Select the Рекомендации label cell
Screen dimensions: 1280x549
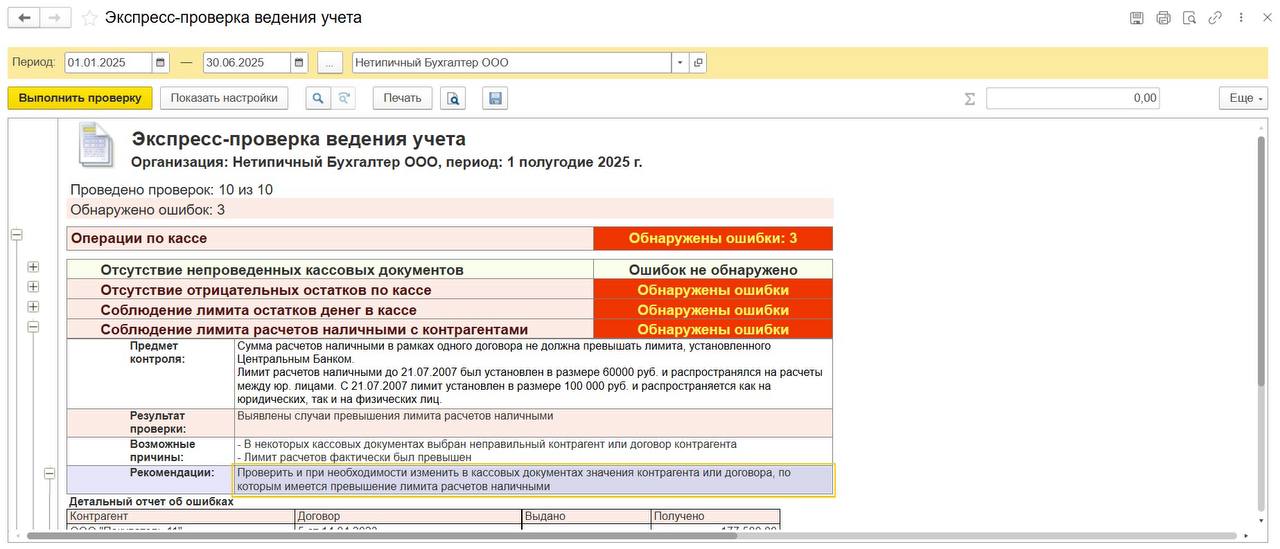pos(150,480)
